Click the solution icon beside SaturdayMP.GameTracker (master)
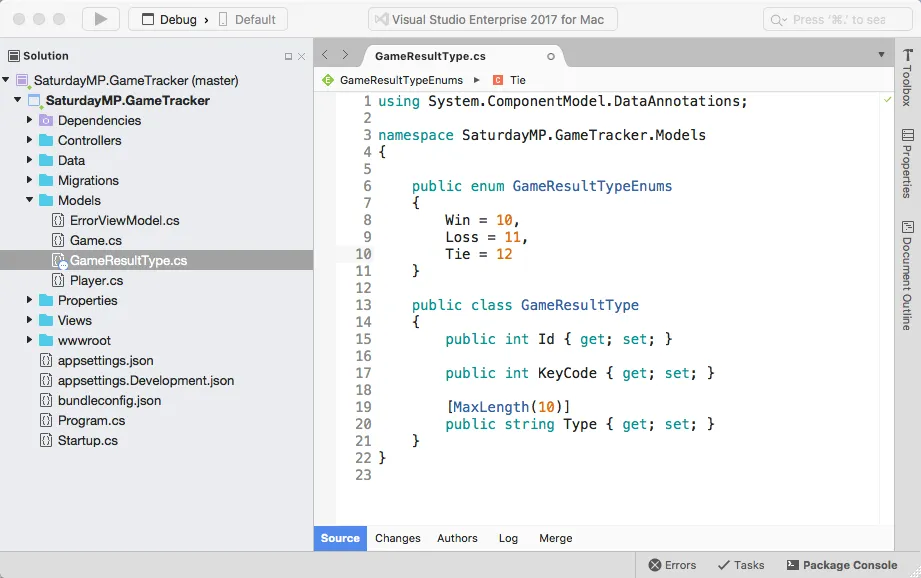Screen dimensions: 921x578 click(x=22, y=80)
